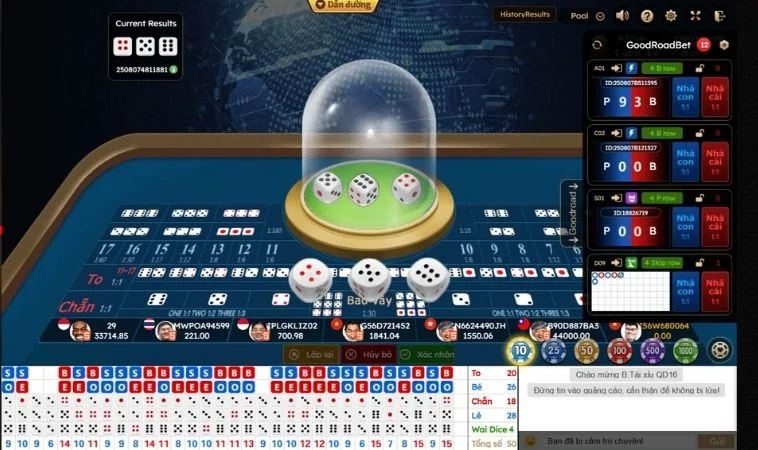Select Nhà con on table A01
Screen dimensions: 758x450
pos(685,97)
